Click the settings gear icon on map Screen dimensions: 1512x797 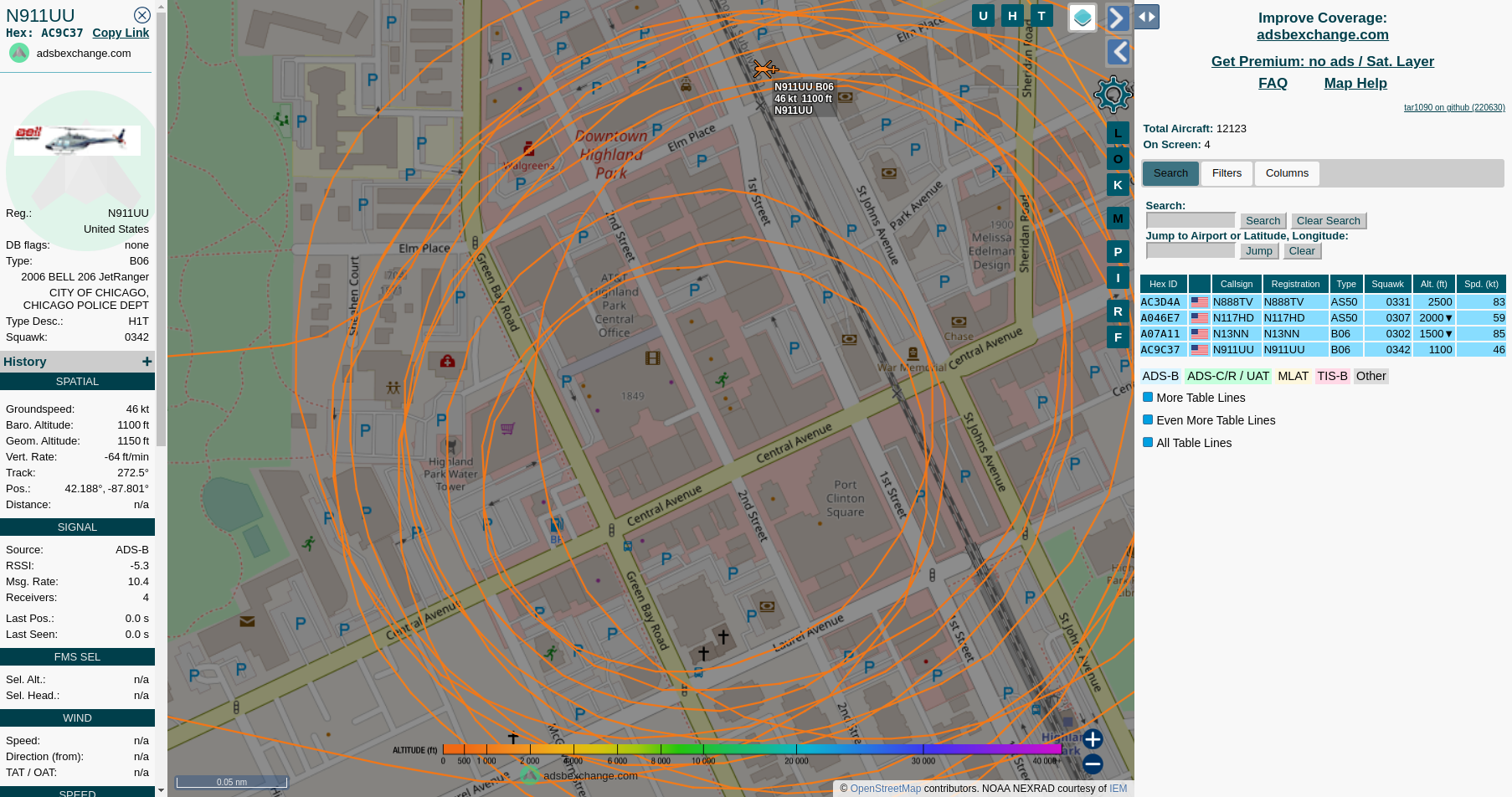1113,95
